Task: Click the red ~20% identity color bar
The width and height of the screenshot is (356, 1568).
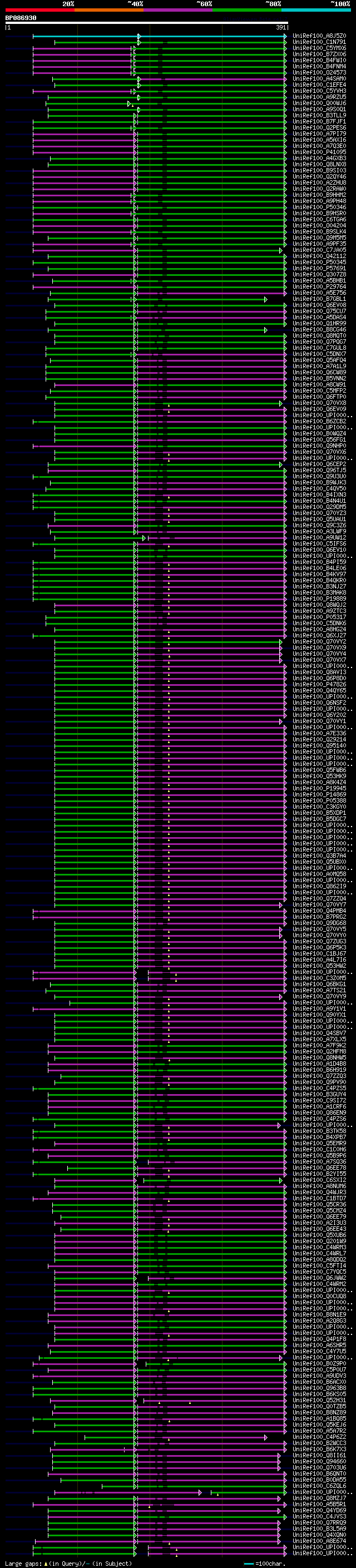Action: pos(39,10)
